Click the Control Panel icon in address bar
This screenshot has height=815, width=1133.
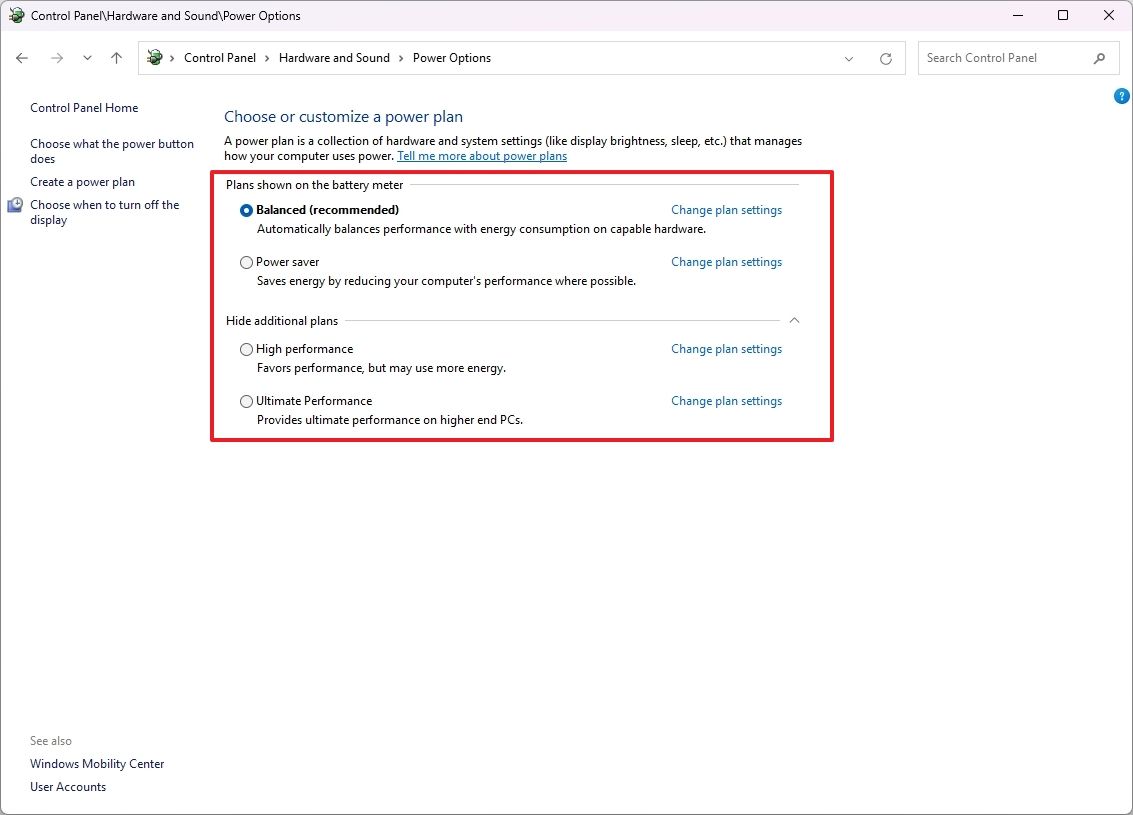click(x=154, y=58)
